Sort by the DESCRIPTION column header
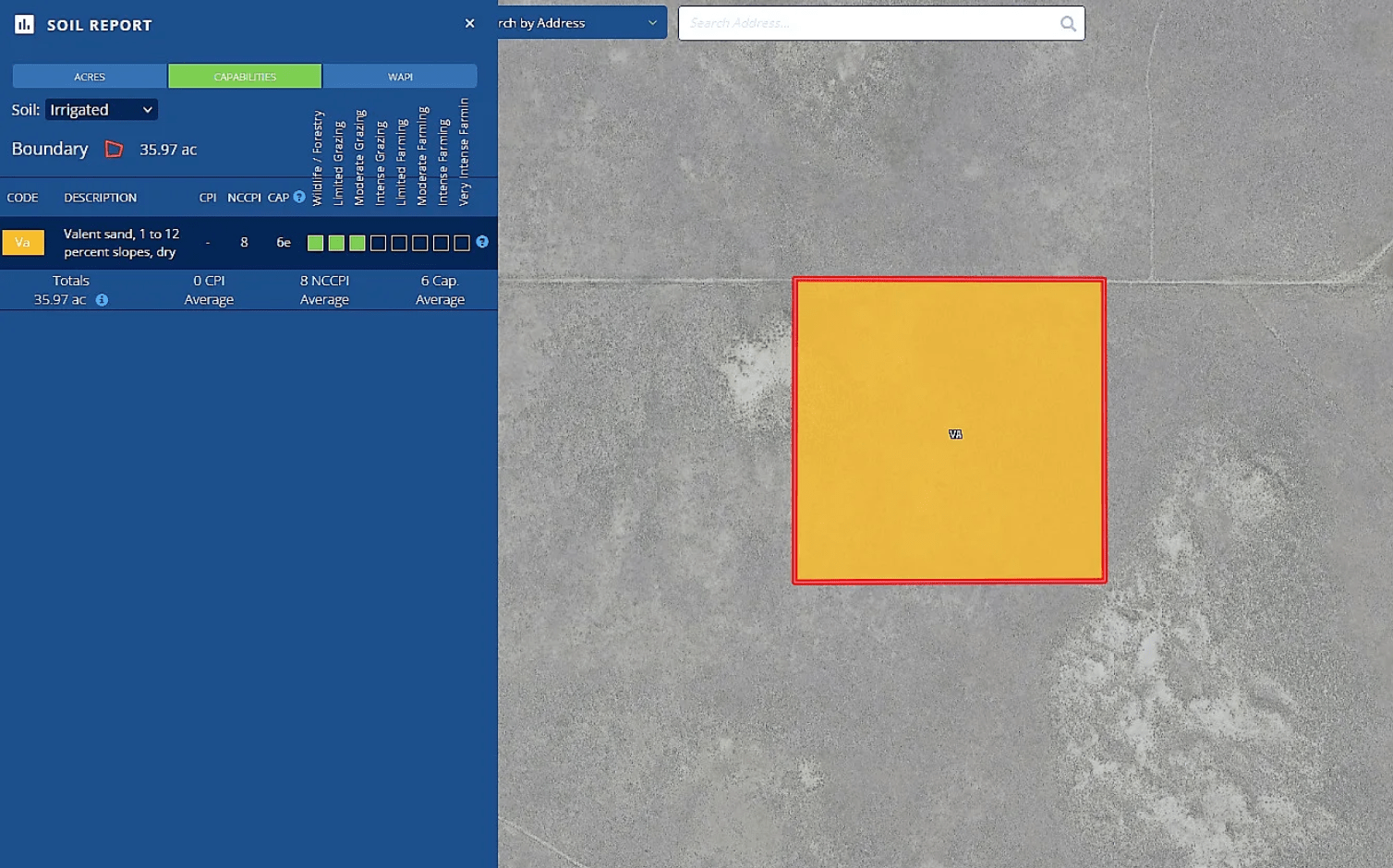Viewport: 1393px width, 868px height. tap(100, 197)
